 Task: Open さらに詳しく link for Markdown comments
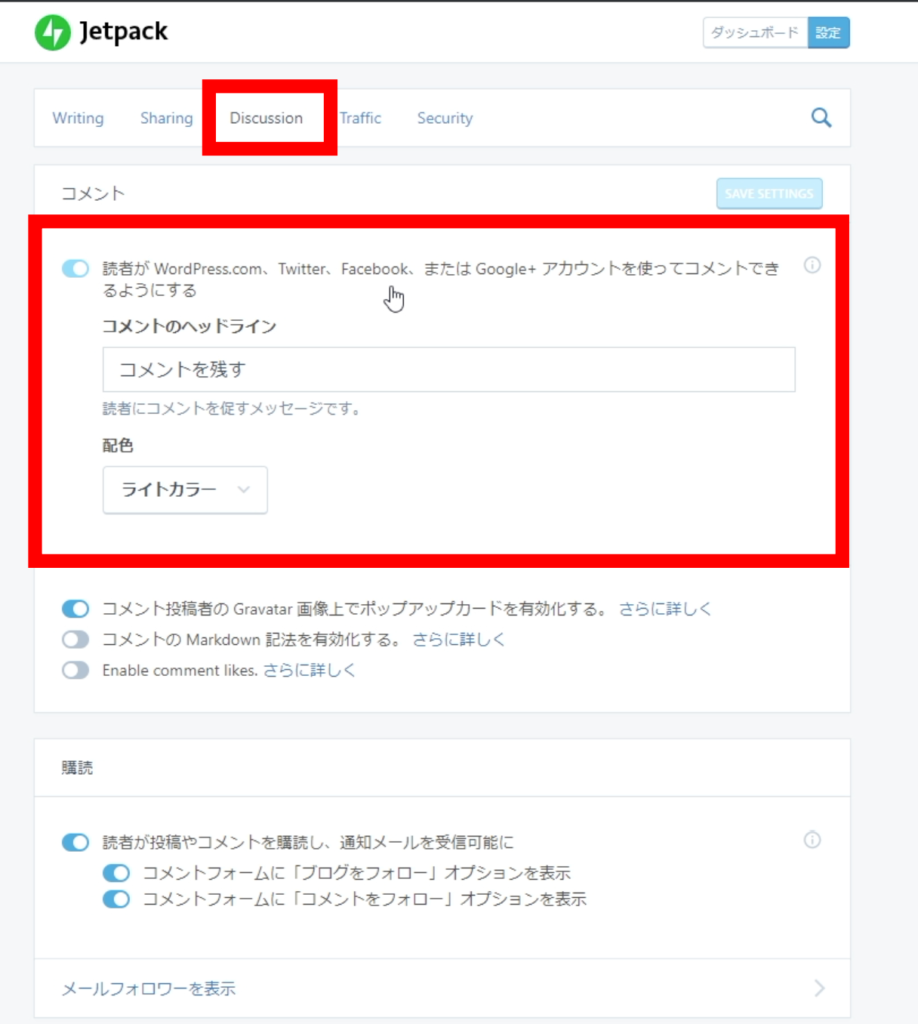coord(458,639)
